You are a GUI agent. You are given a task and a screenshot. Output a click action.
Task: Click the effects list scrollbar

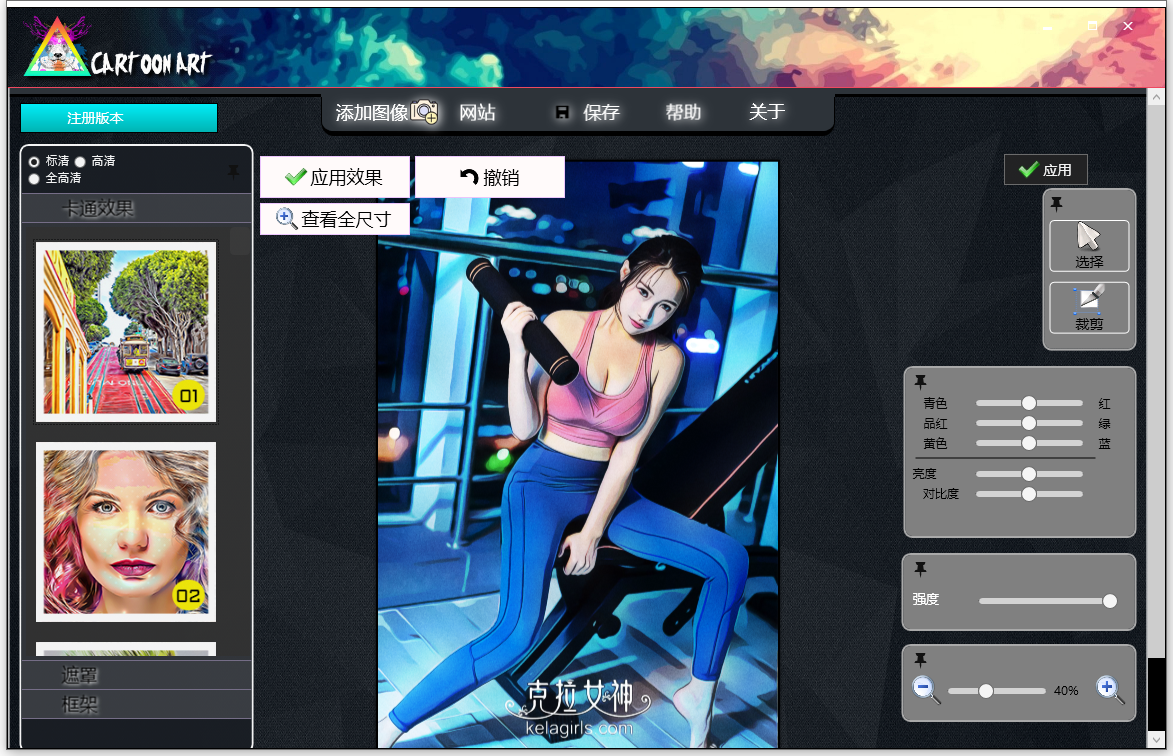239,241
